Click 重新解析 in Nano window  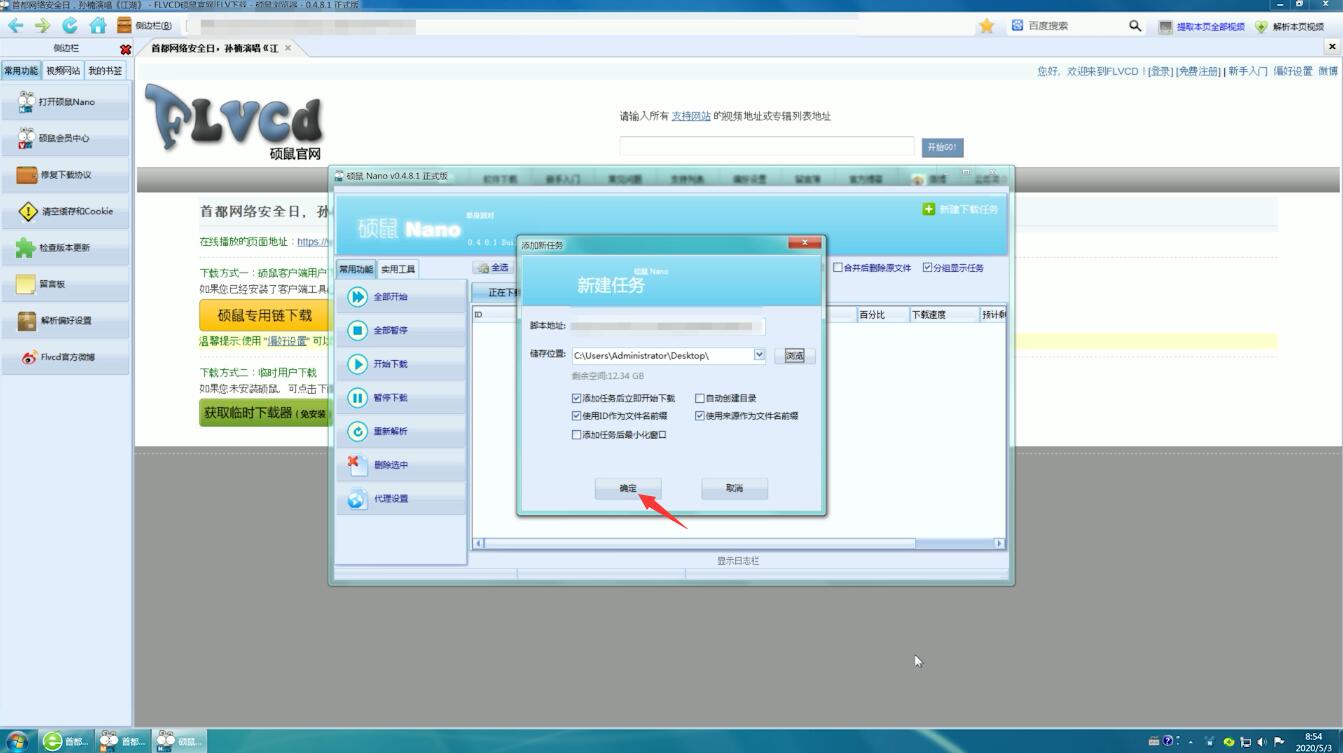click(x=401, y=431)
